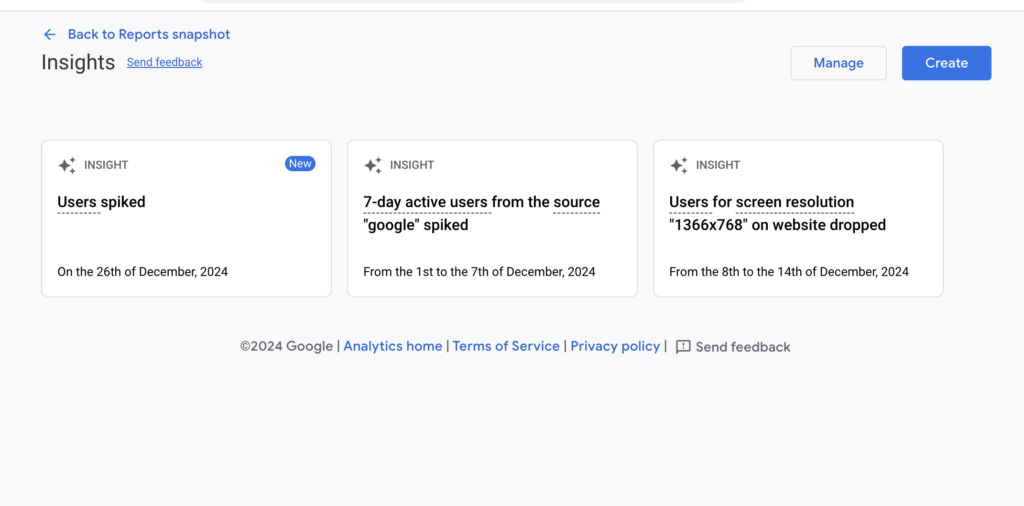Viewport: 1024px width, 506px height.
Task: Open the Back to Reports snapshot link
Action: click(149, 34)
